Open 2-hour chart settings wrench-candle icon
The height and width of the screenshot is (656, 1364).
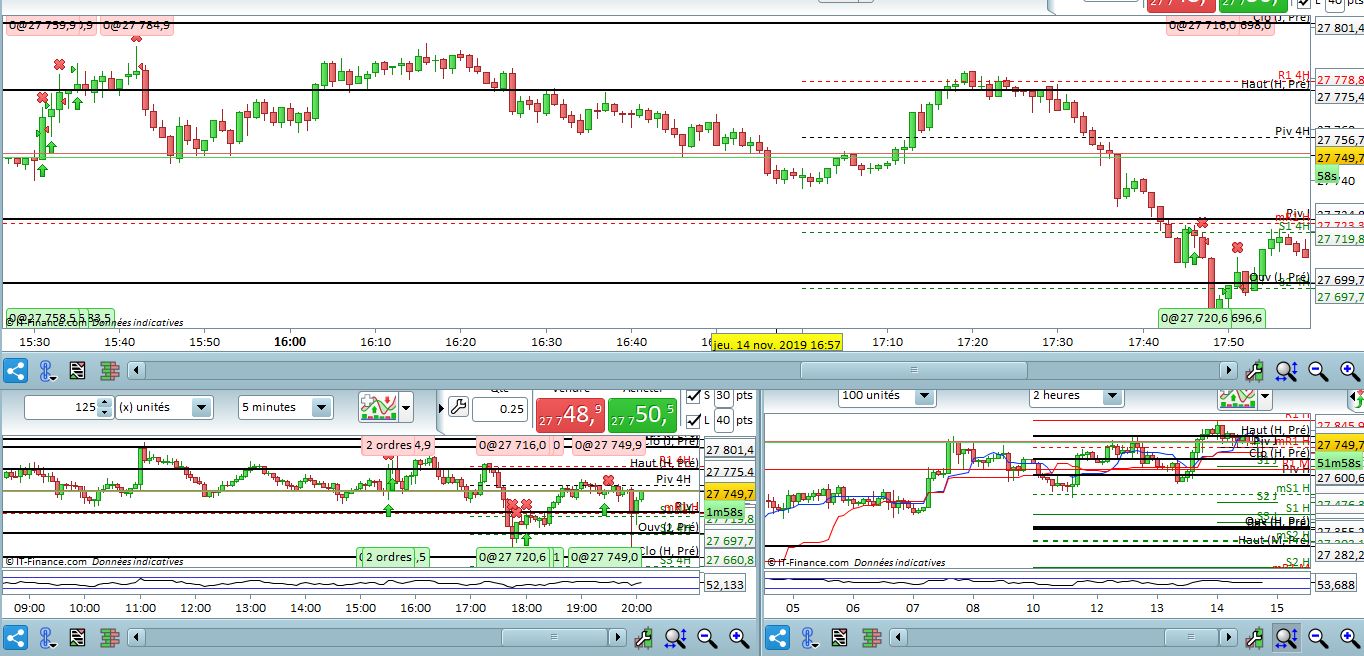coord(1256,637)
